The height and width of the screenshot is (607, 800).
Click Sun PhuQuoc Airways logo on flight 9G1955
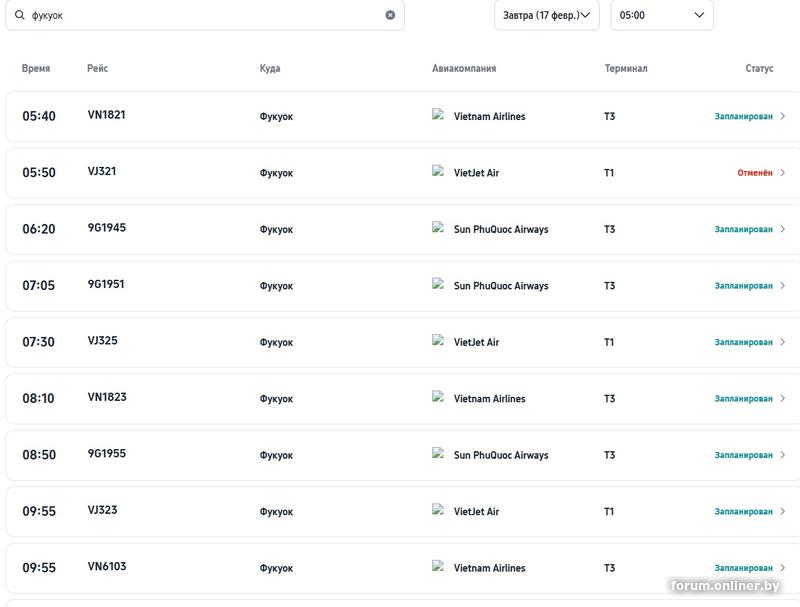(x=438, y=454)
